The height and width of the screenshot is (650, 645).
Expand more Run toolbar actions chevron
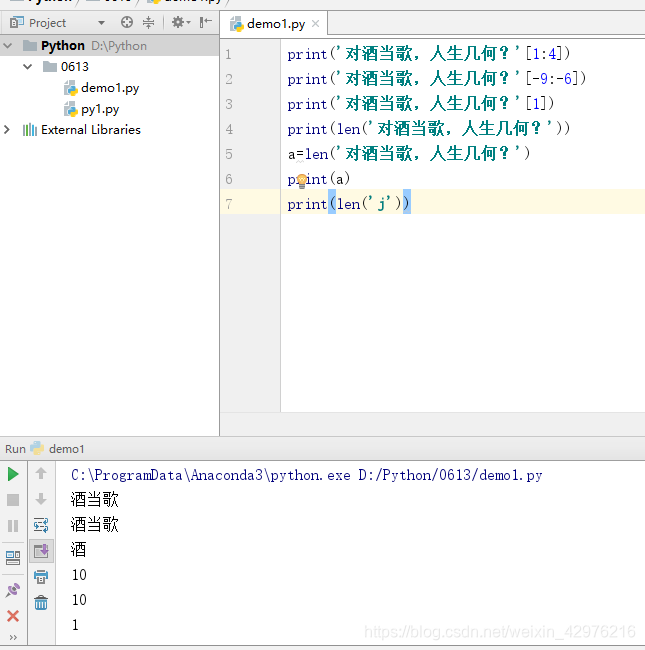click(13, 638)
